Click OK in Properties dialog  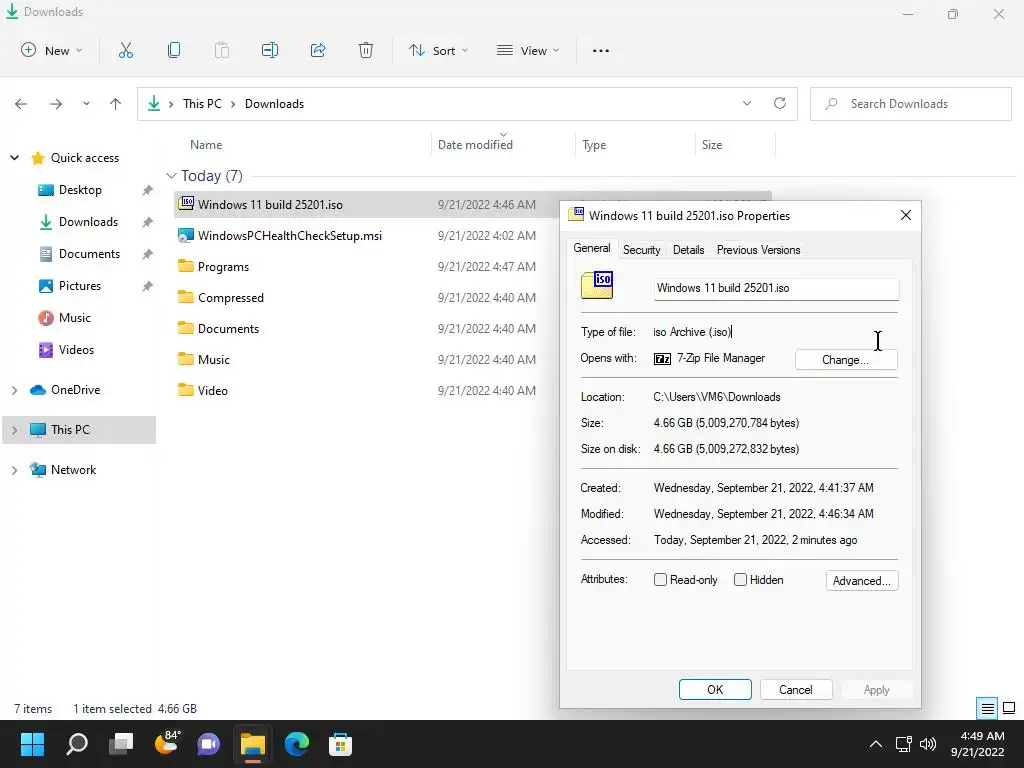715,690
